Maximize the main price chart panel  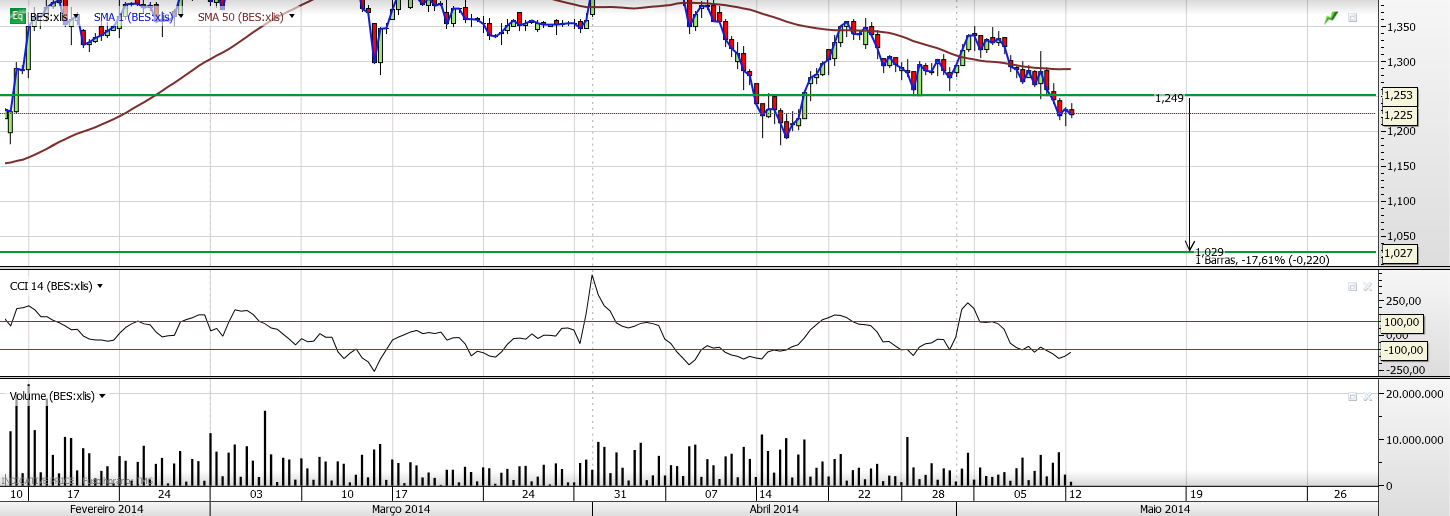click(1352, 18)
